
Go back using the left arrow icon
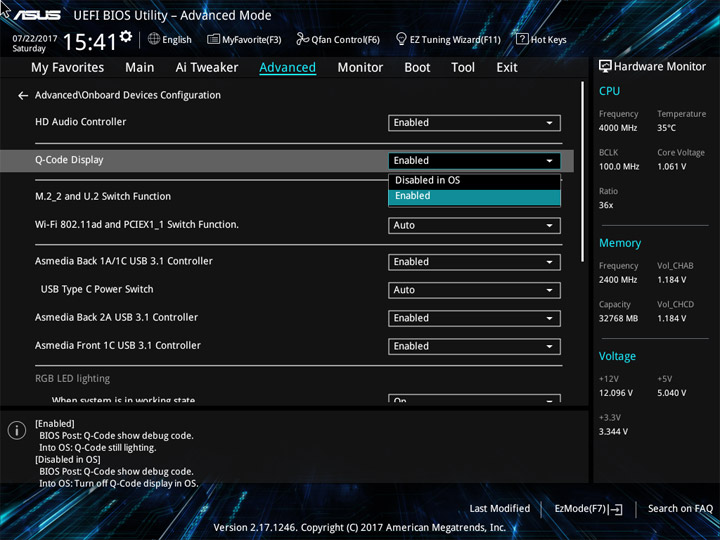(x=23, y=96)
